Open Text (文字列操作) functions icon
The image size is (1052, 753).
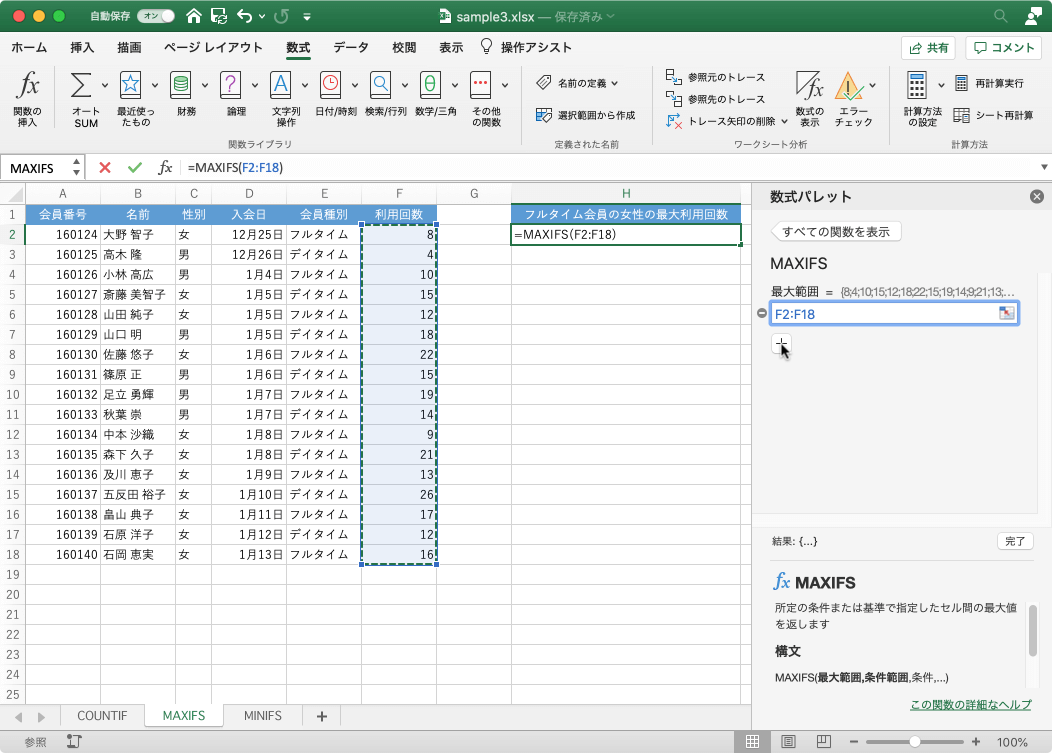280,85
